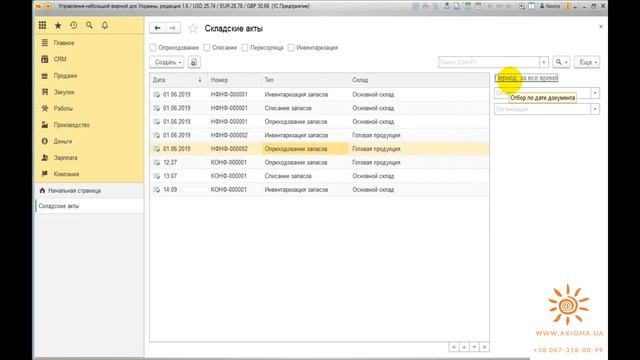The height and width of the screenshot is (360, 640).
Task: Open the History clock icon
Action: pyautogui.click(x=73, y=25)
